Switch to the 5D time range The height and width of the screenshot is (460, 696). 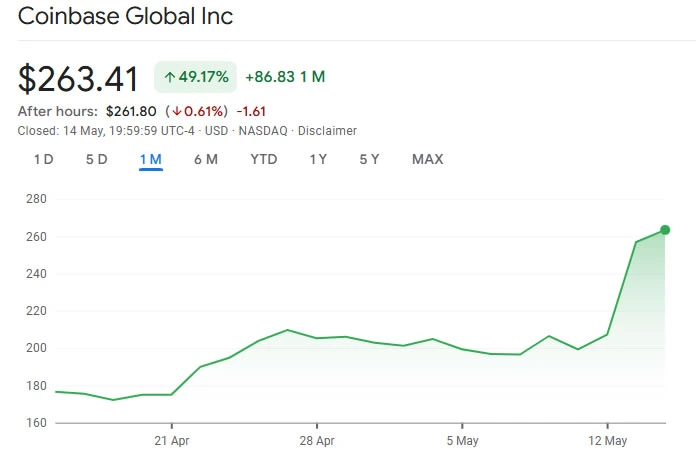click(96, 159)
